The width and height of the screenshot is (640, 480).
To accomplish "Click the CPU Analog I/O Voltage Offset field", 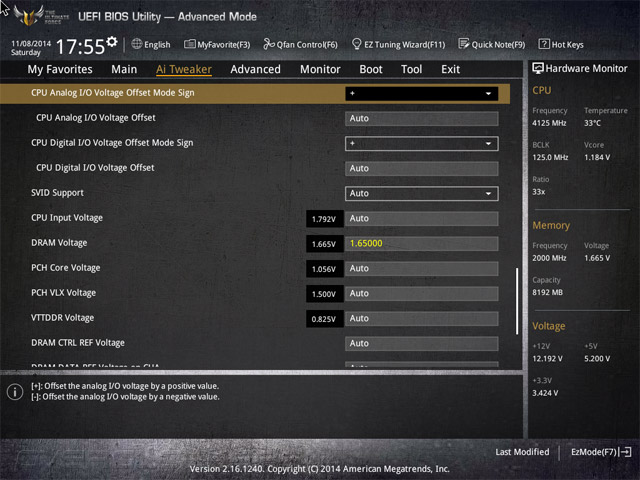I will click(x=422, y=118).
